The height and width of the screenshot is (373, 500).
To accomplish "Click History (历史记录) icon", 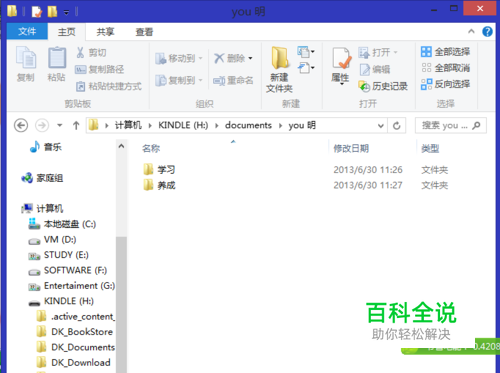I will (364, 86).
